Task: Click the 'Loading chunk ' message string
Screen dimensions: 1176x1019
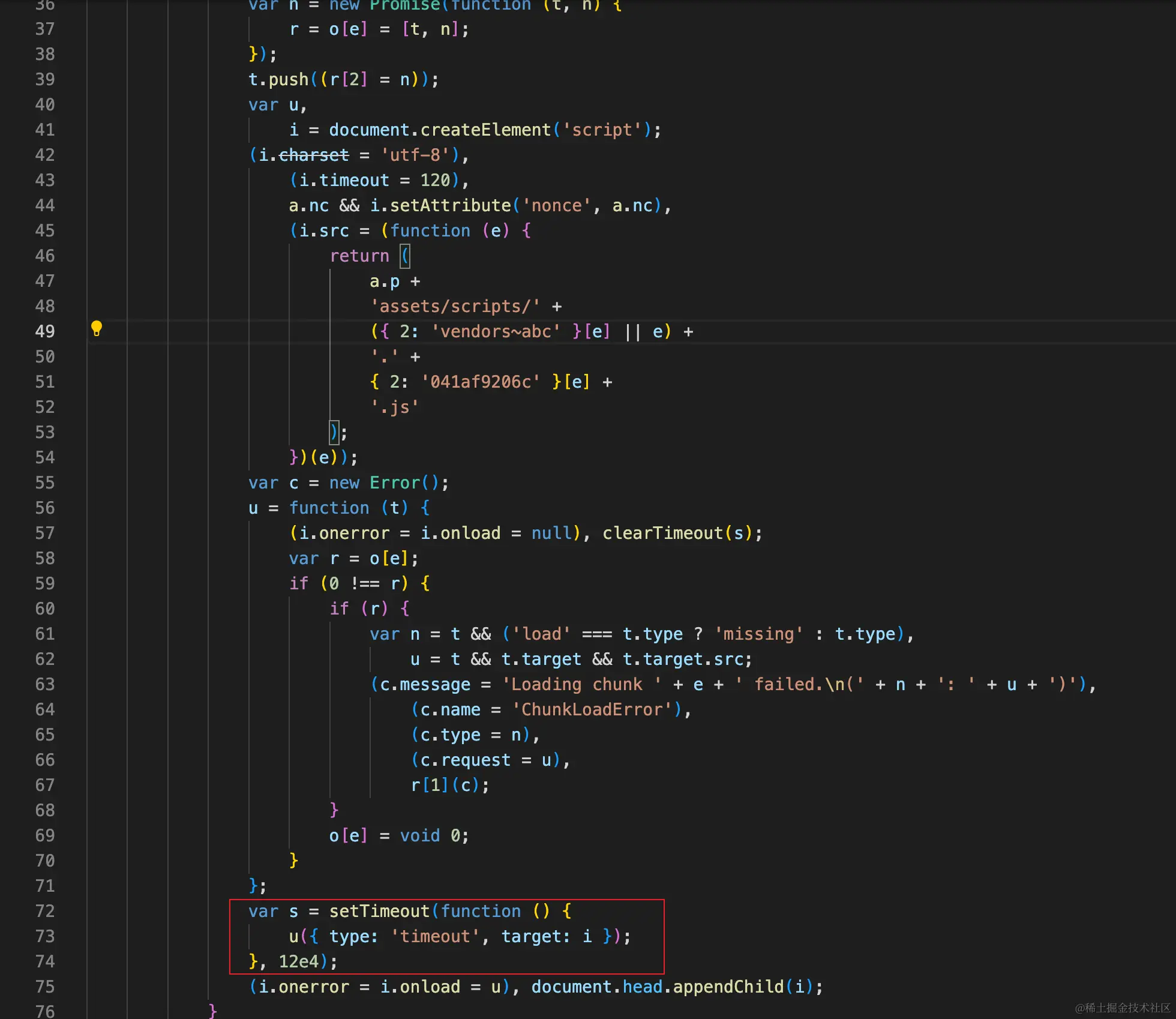Action: click(x=581, y=684)
